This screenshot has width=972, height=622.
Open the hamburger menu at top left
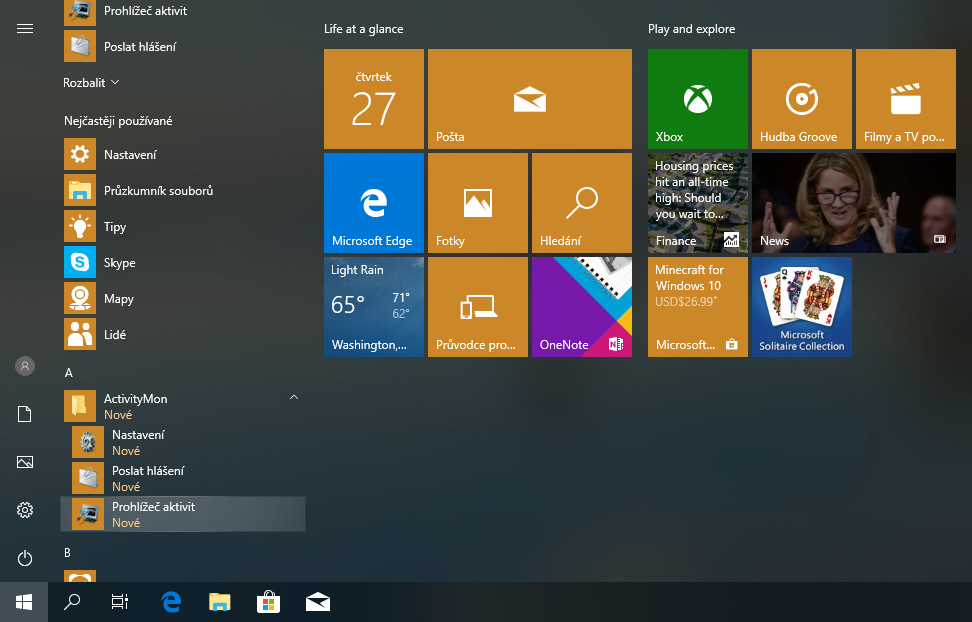click(x=25, y=29)
